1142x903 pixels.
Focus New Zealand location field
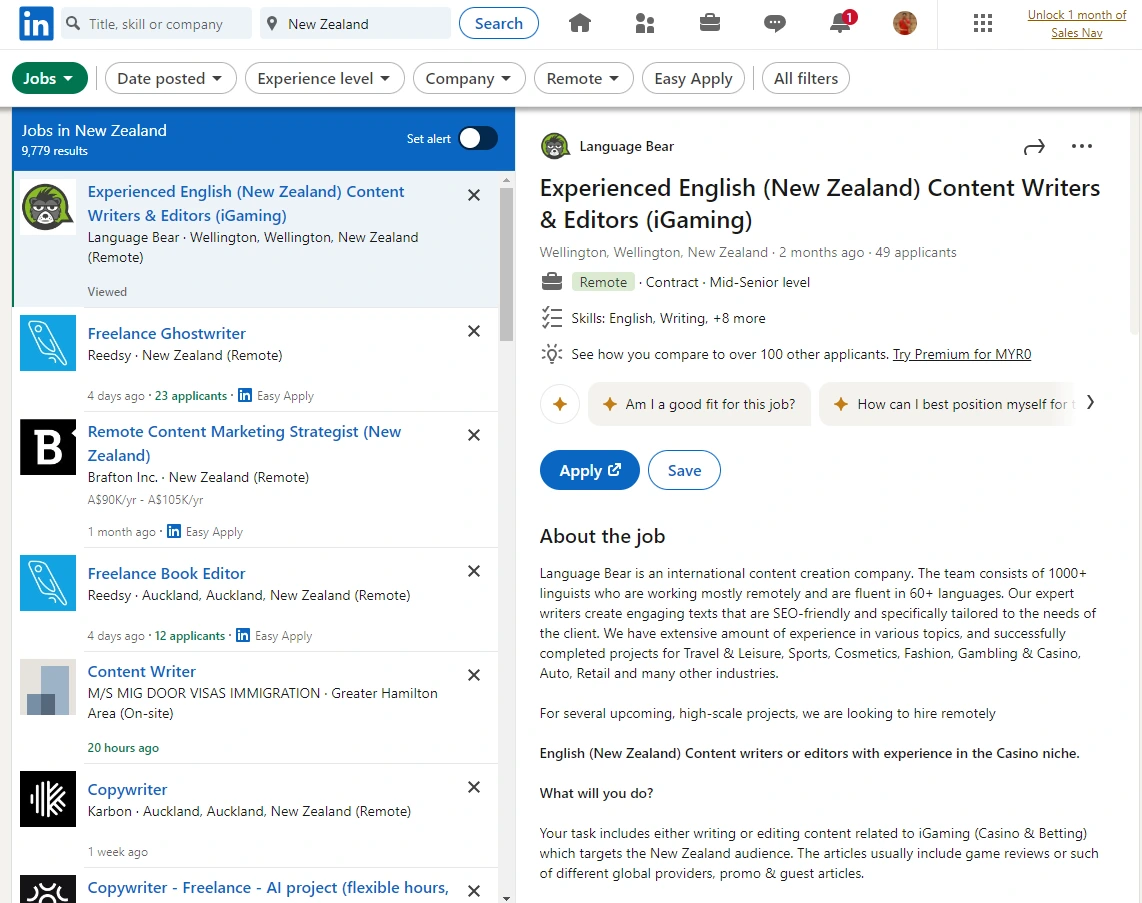pyautogui.click(x=355, y=23)
